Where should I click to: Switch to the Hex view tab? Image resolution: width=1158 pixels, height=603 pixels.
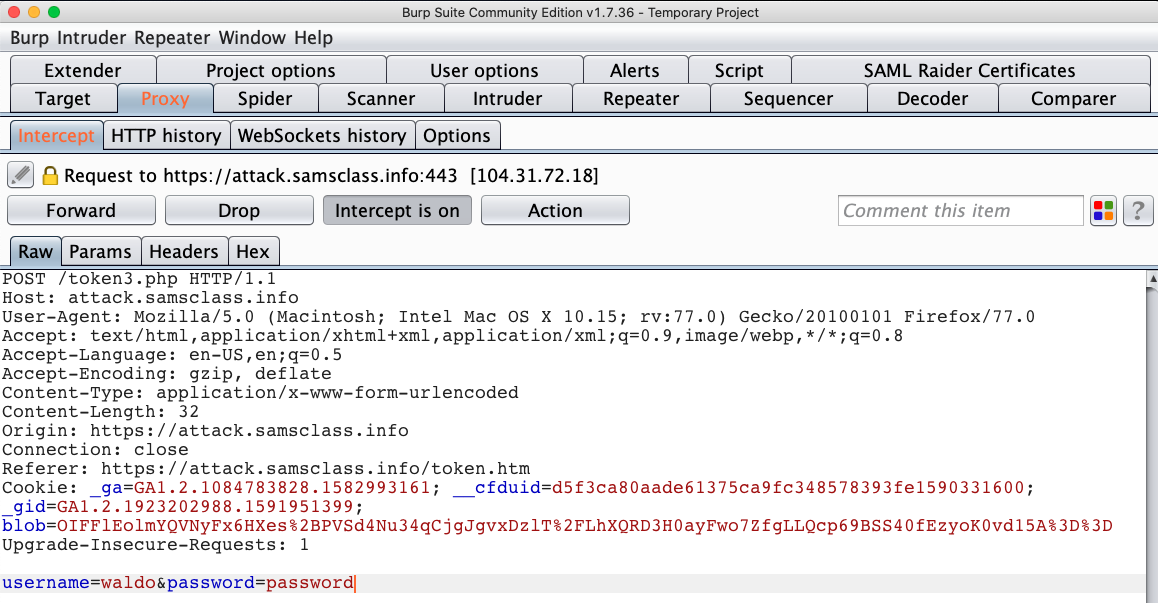[252, 252]
